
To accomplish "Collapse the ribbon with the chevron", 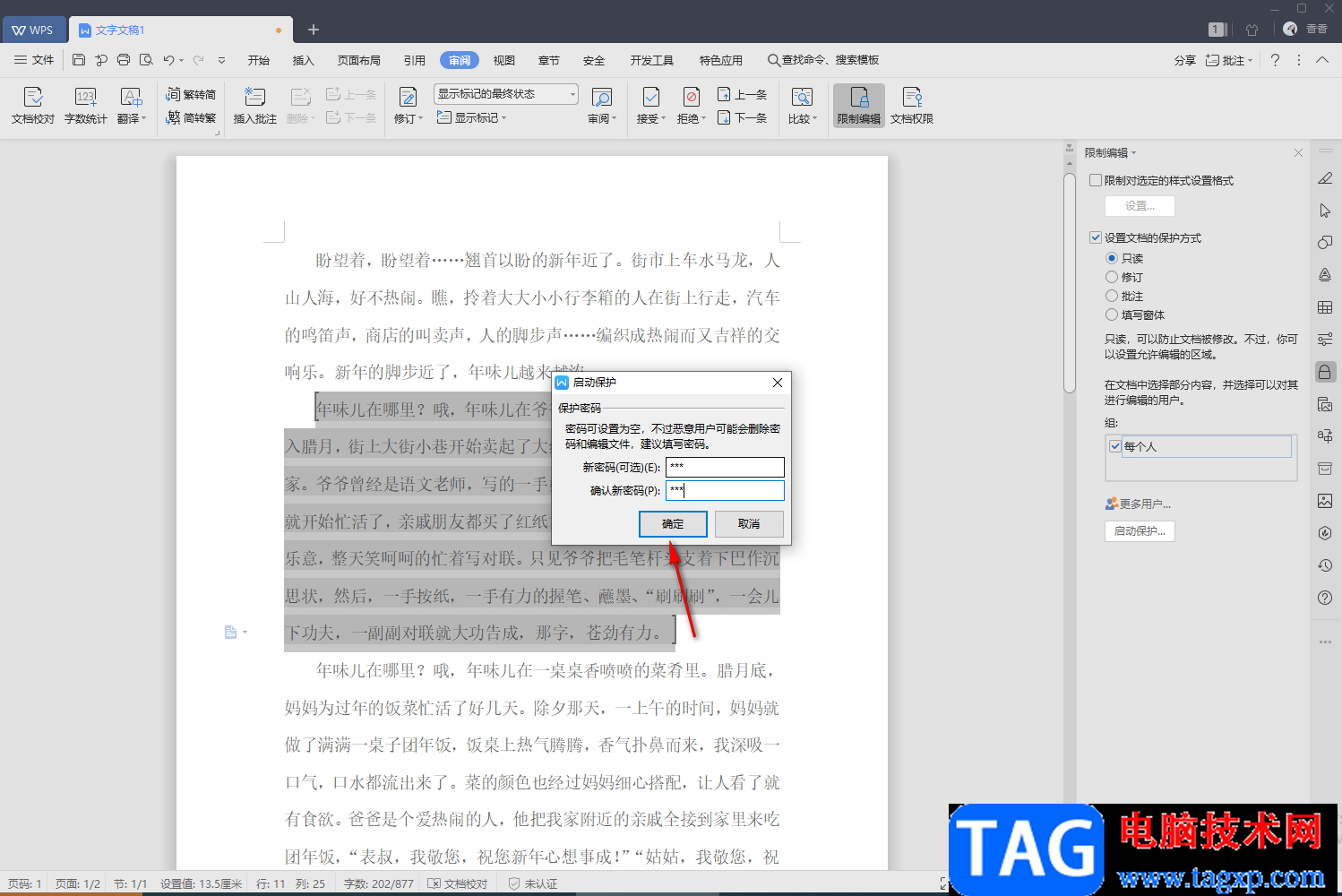I will 1322,60.
